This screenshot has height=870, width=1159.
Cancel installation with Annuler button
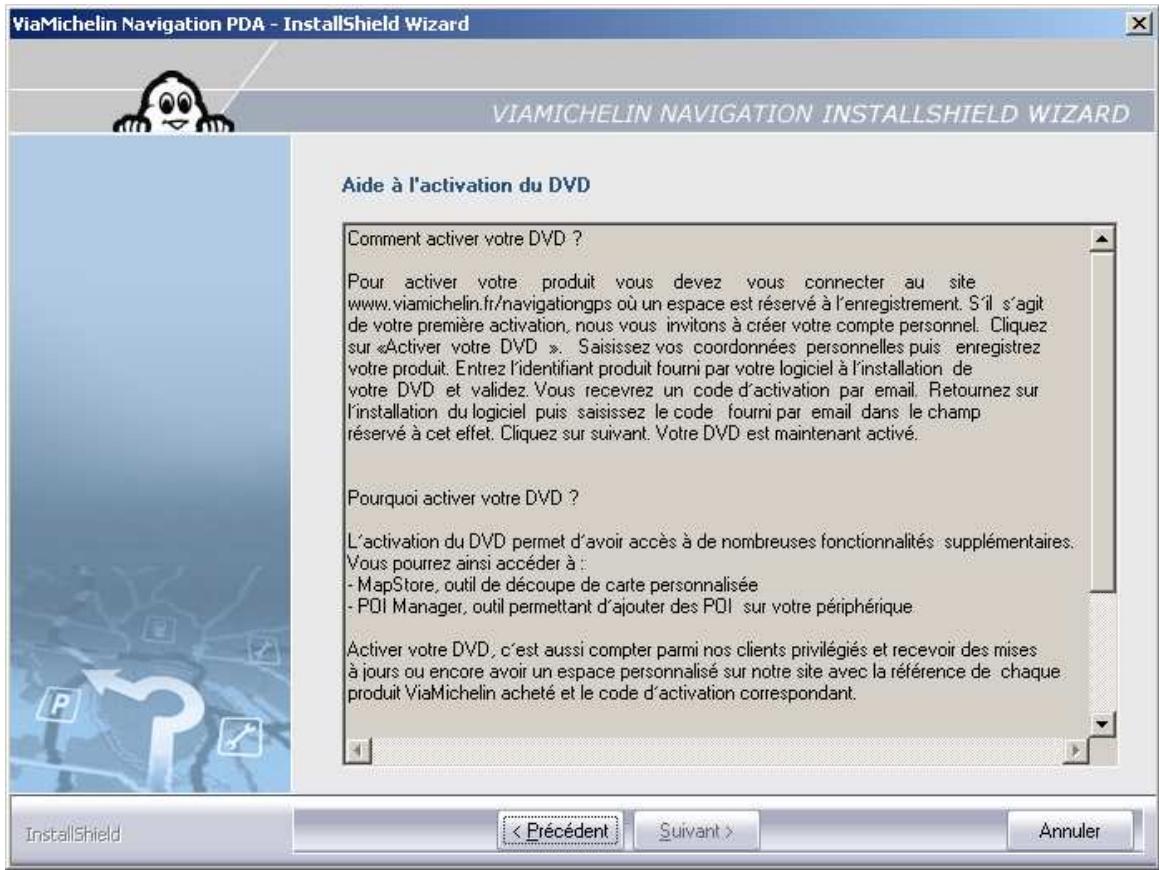(x=1069, y=832)
